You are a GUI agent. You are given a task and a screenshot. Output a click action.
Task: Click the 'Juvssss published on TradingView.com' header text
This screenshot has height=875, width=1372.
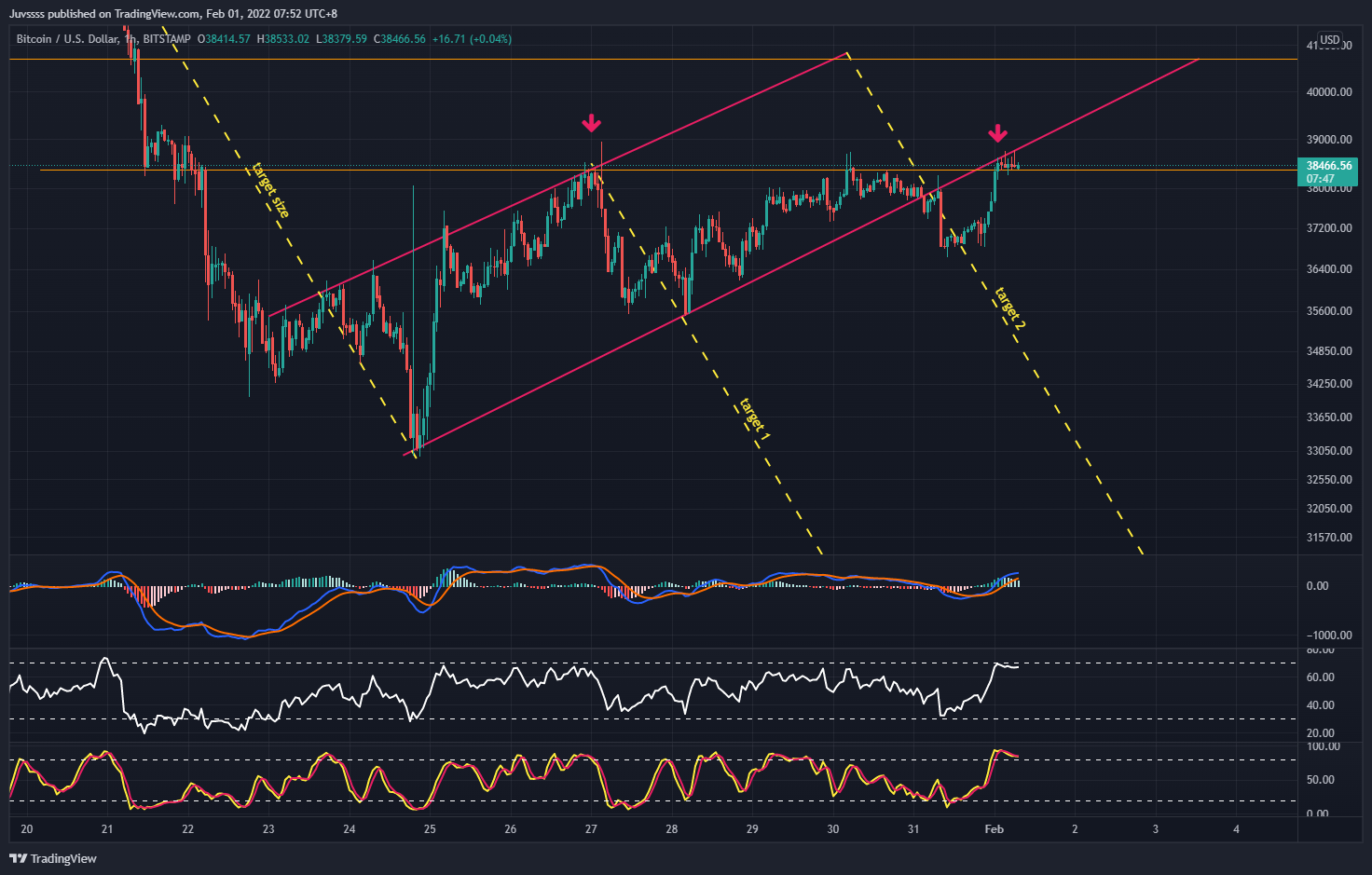pyautogui.click(x=104, y=14)
